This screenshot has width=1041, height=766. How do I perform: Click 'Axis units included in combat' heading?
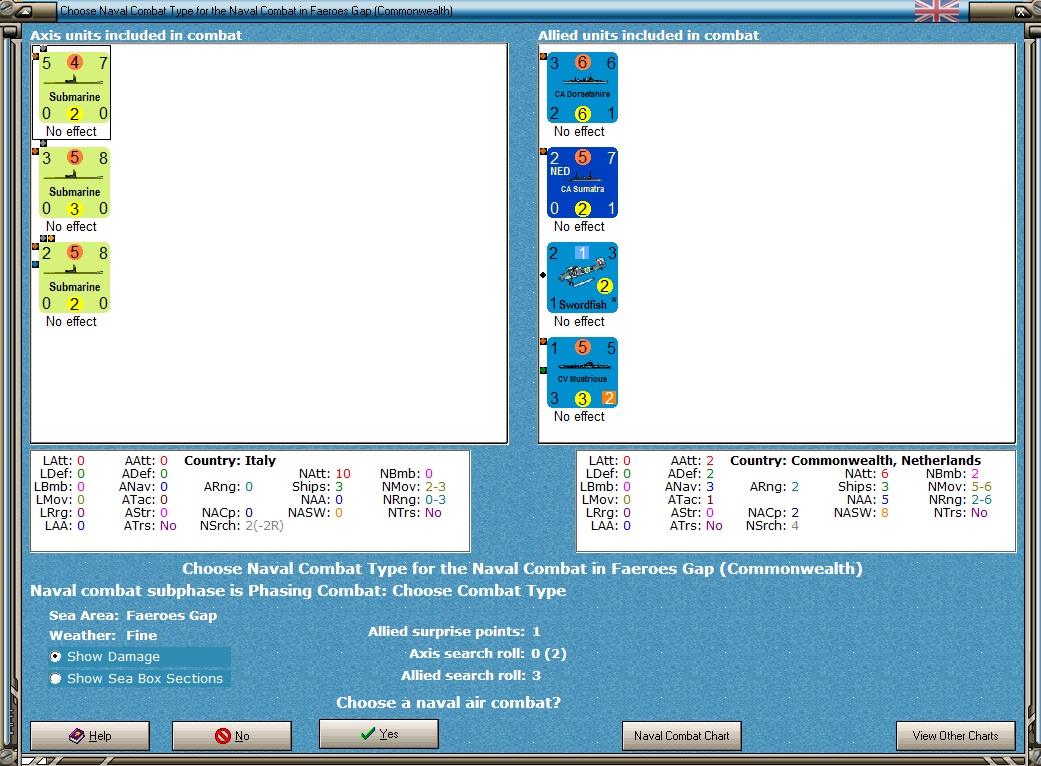[x=136, y=35]
